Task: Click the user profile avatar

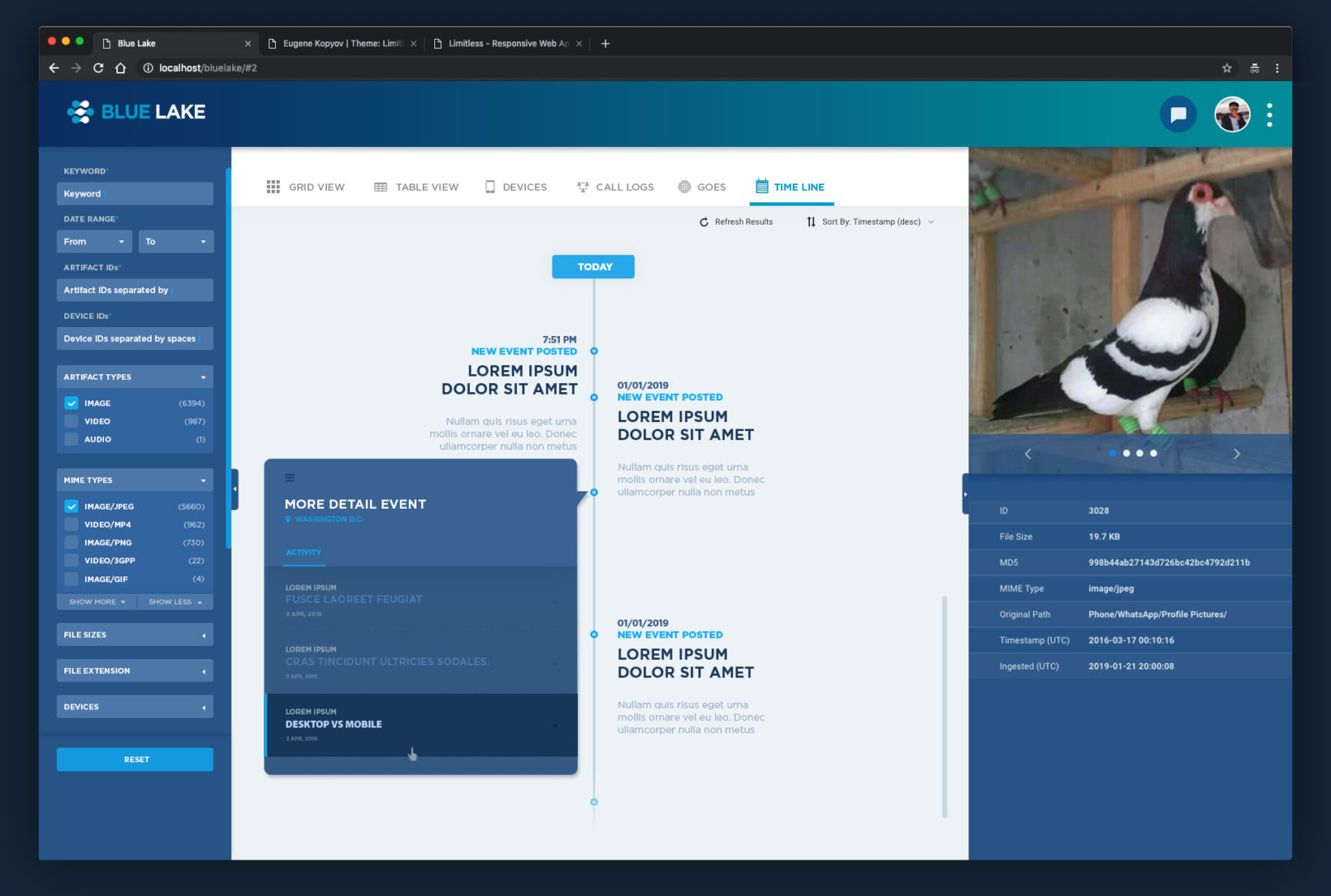Action: click(x=1231, y=114)
